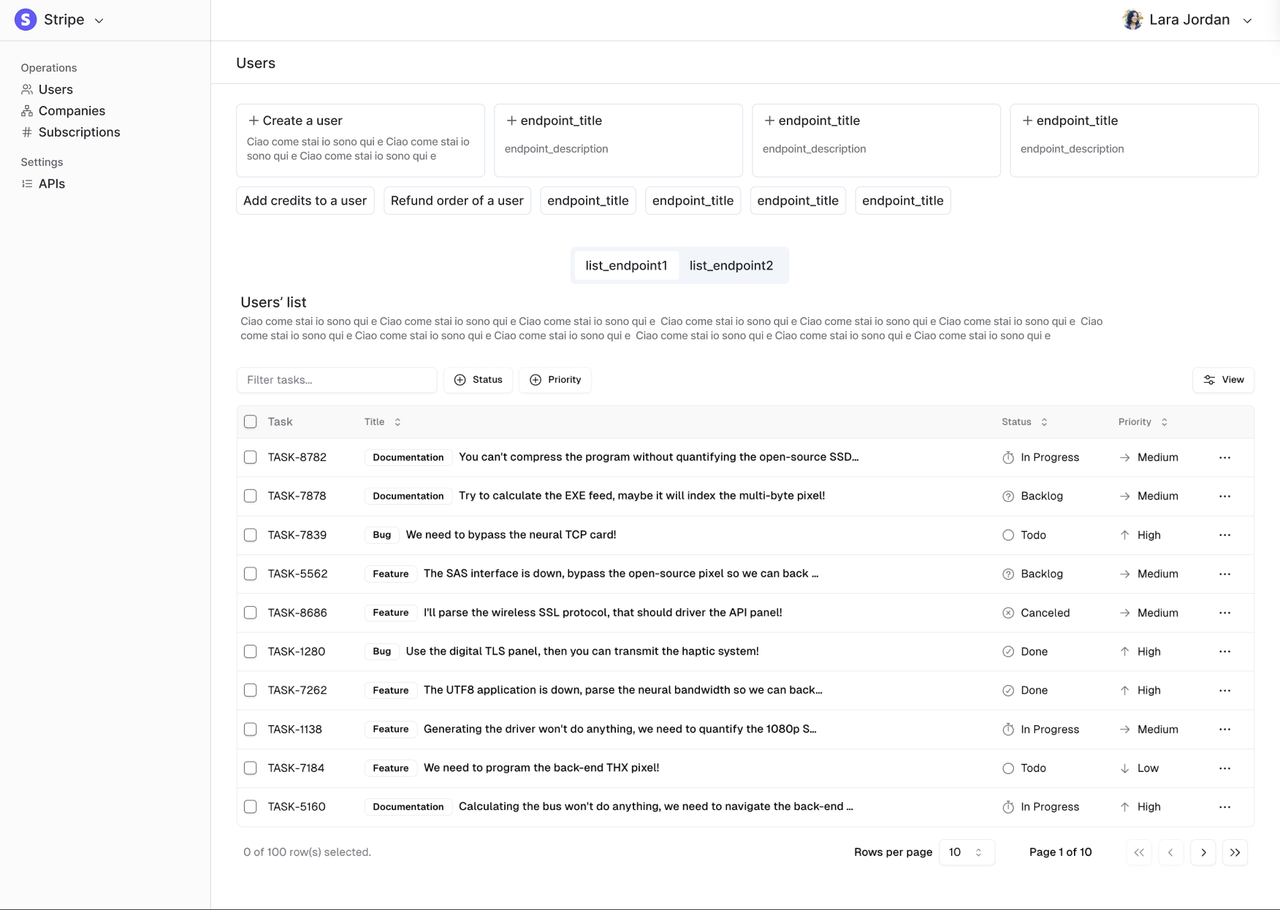Open row actions menu for TASK-8782

pos(1224,457)
